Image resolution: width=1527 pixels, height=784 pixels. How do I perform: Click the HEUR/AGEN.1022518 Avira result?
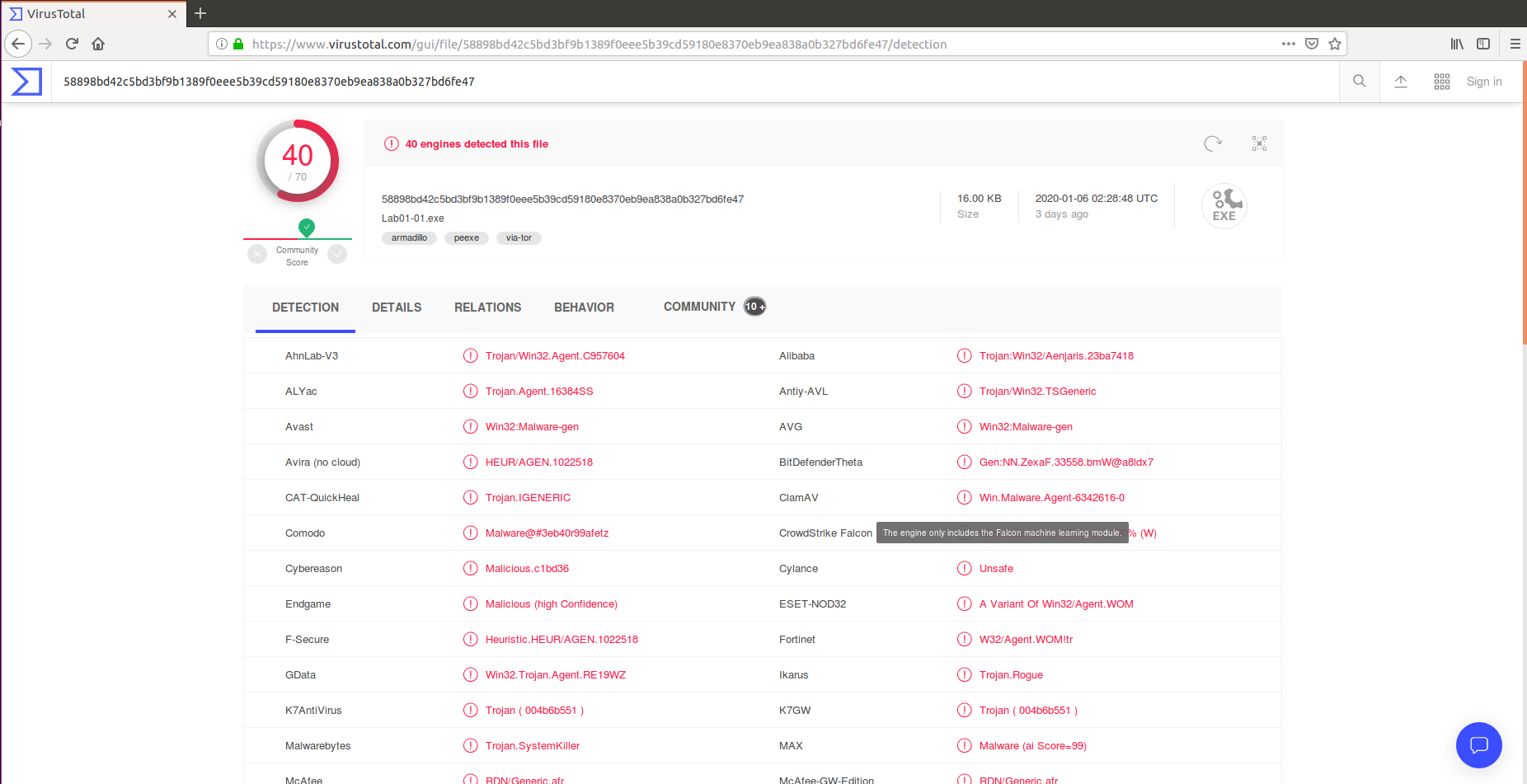pos(539,462)
